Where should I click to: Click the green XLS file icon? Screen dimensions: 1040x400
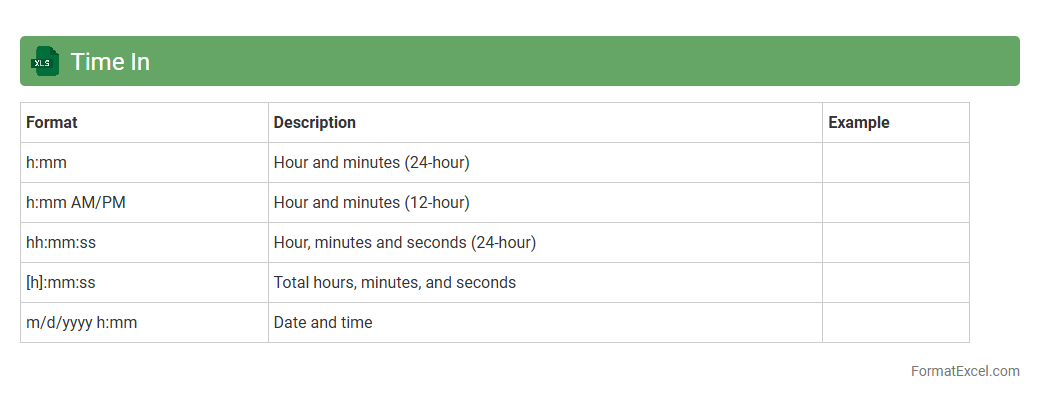tap(45, 61)
